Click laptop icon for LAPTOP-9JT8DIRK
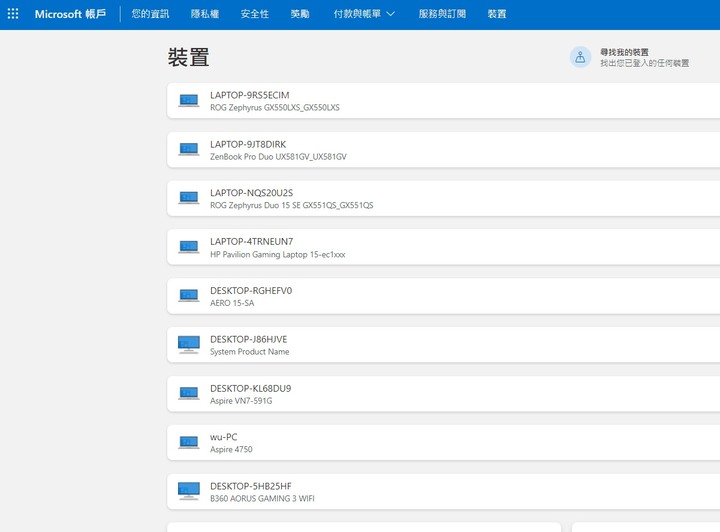The image size is (720, 532). click(189, 149)
